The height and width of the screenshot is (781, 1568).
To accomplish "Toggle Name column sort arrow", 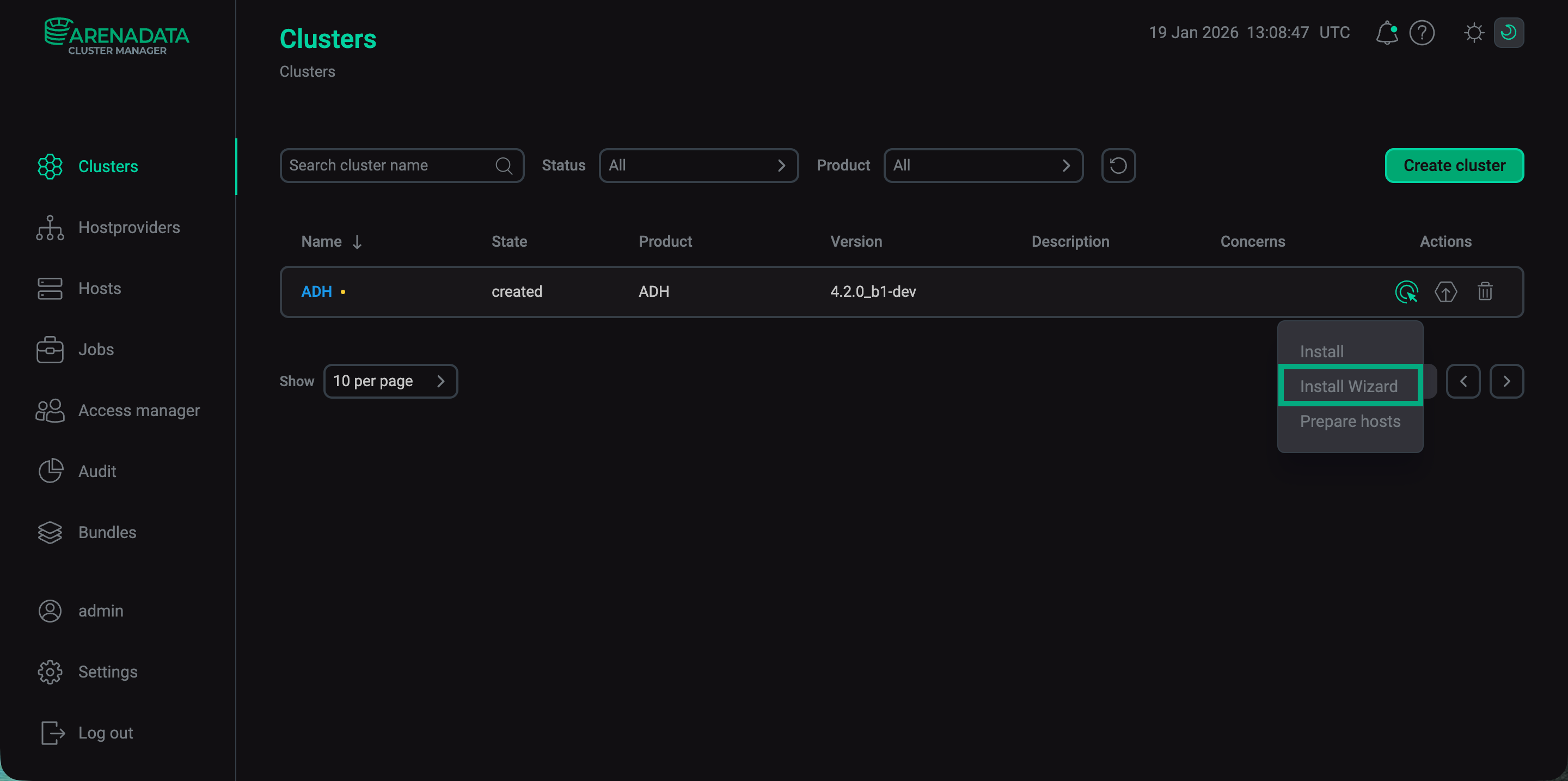I will coord(357,242).
